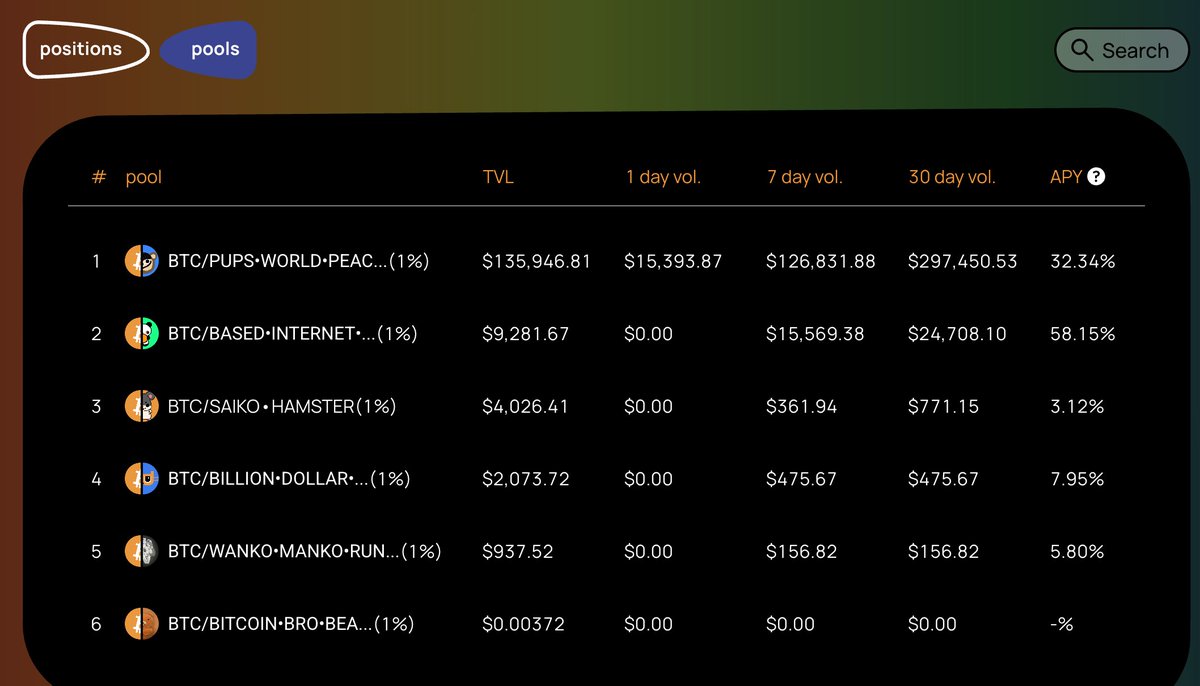Click the 5.80% APY value
This screenshot has width=1200, height=686.
pos(1077,551)
